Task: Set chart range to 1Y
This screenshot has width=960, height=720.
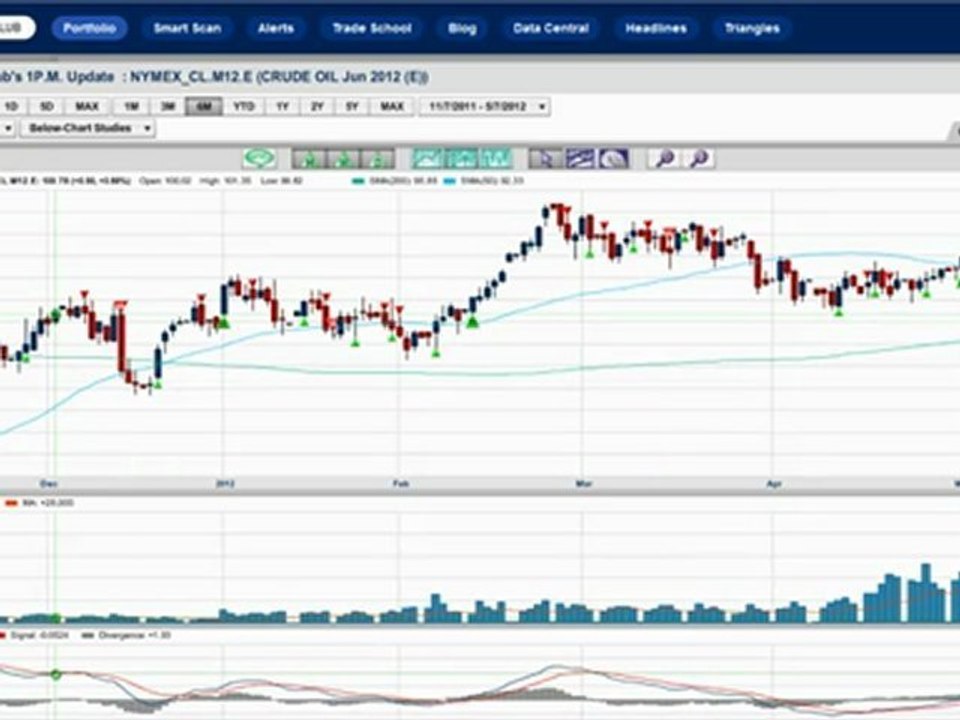Action: point(282,107)
